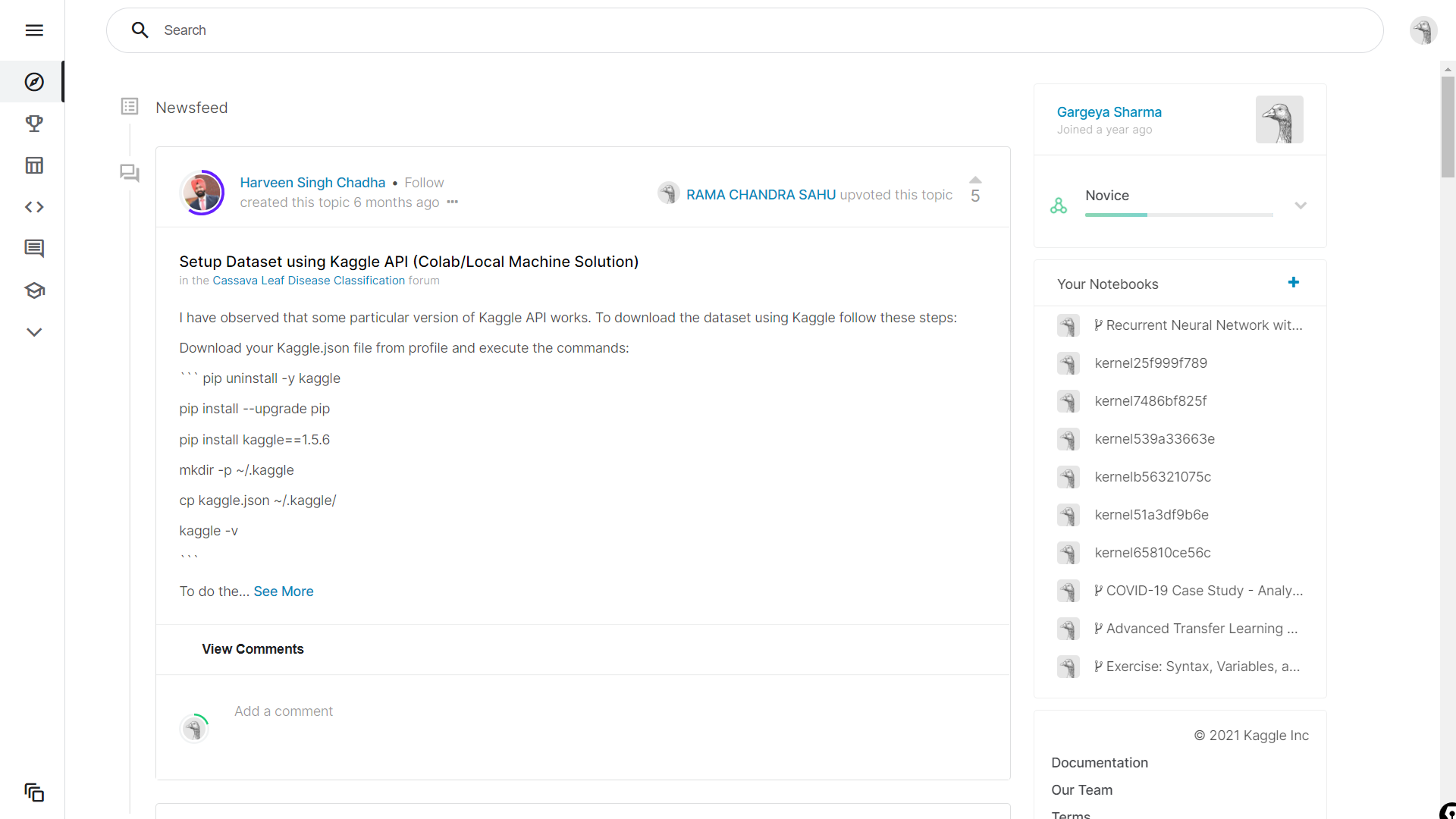Click fork icon on Recurrent Neural Network notebook
The image size is (1456, 819).
pos(1098,325)
